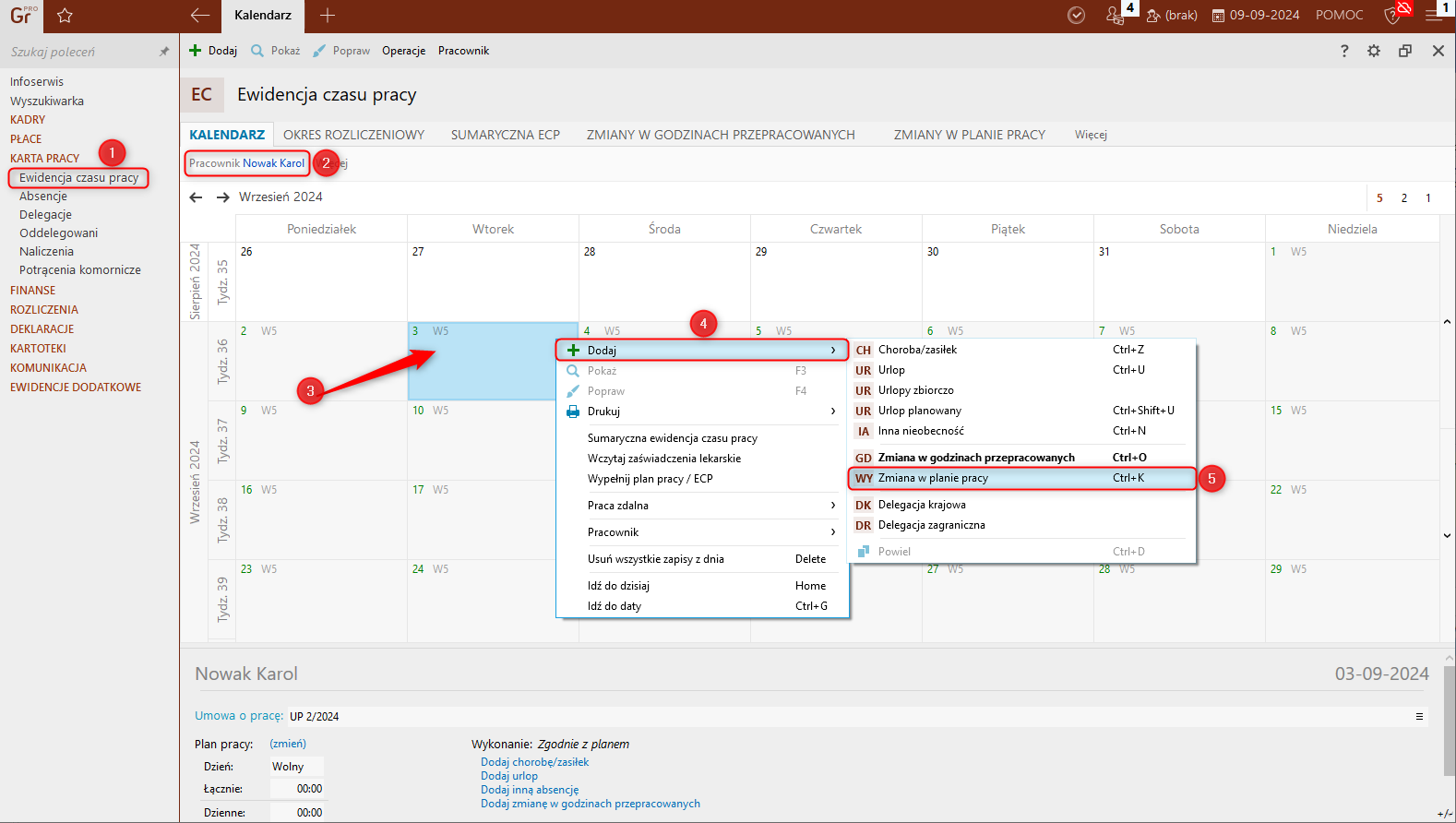Open Absencje in the sidebar
Image resolution: width=1456 pixels, height=823 pixels.
click(43, 197)
